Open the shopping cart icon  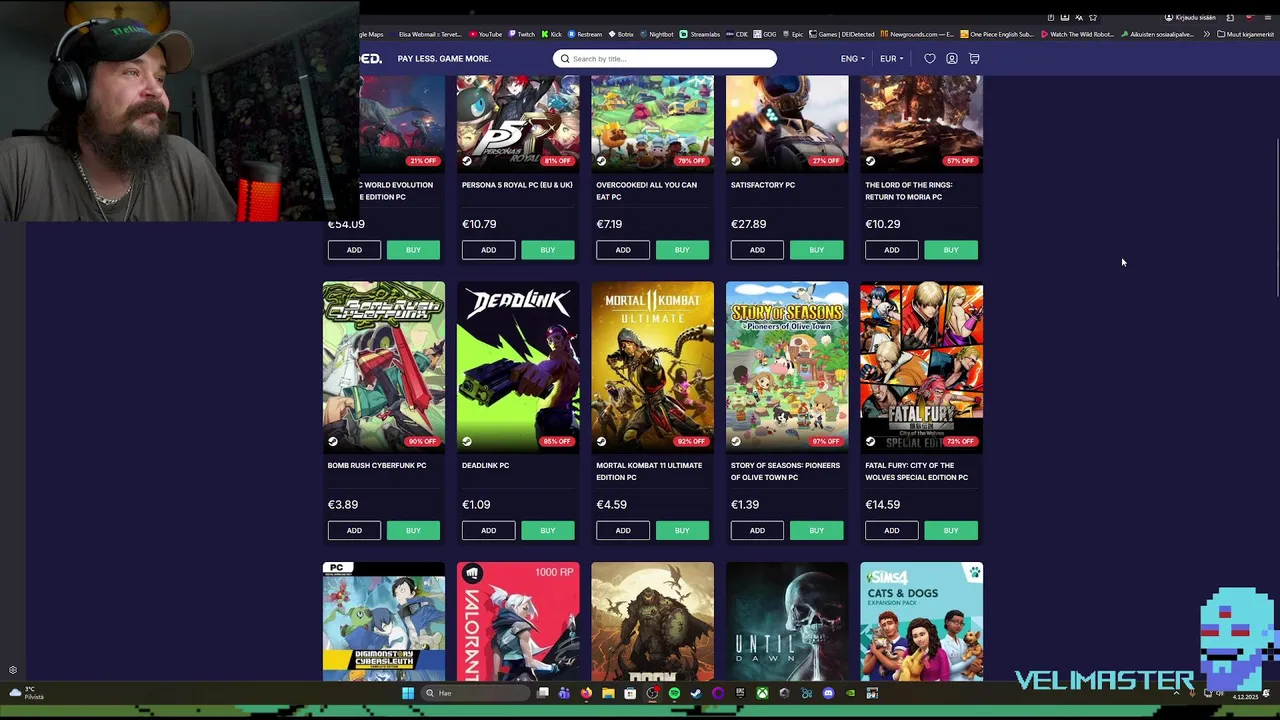point(974,58)
